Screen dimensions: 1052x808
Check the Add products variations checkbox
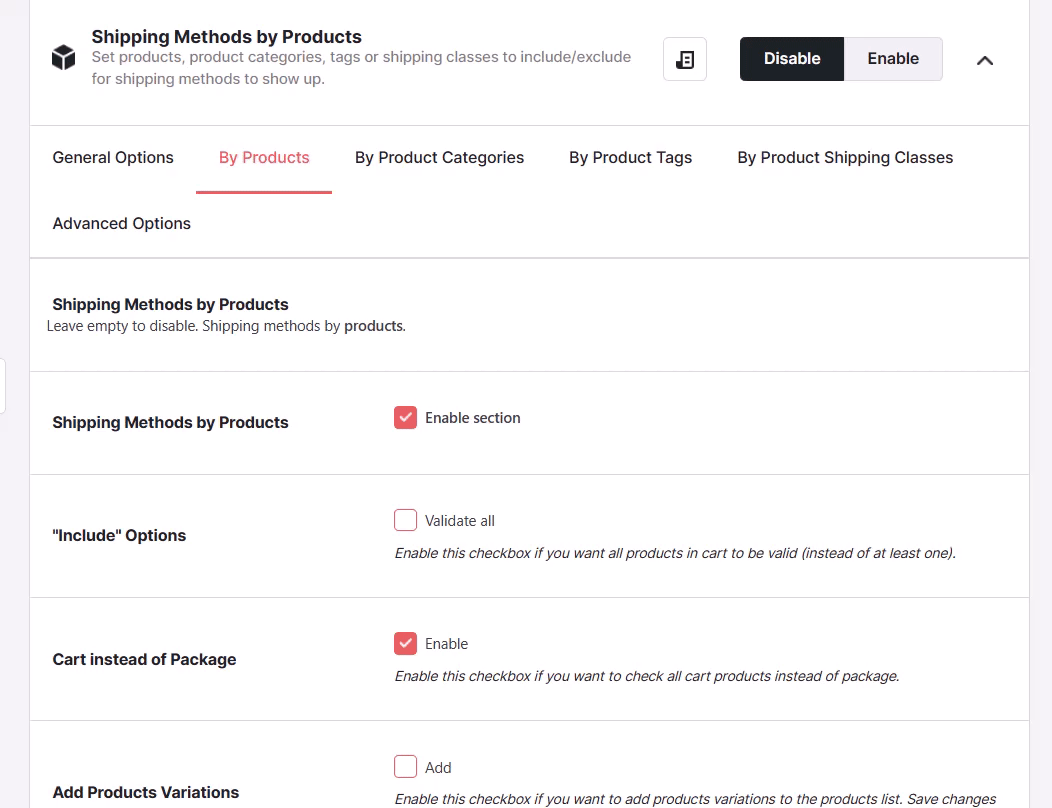tap(405, 767)
